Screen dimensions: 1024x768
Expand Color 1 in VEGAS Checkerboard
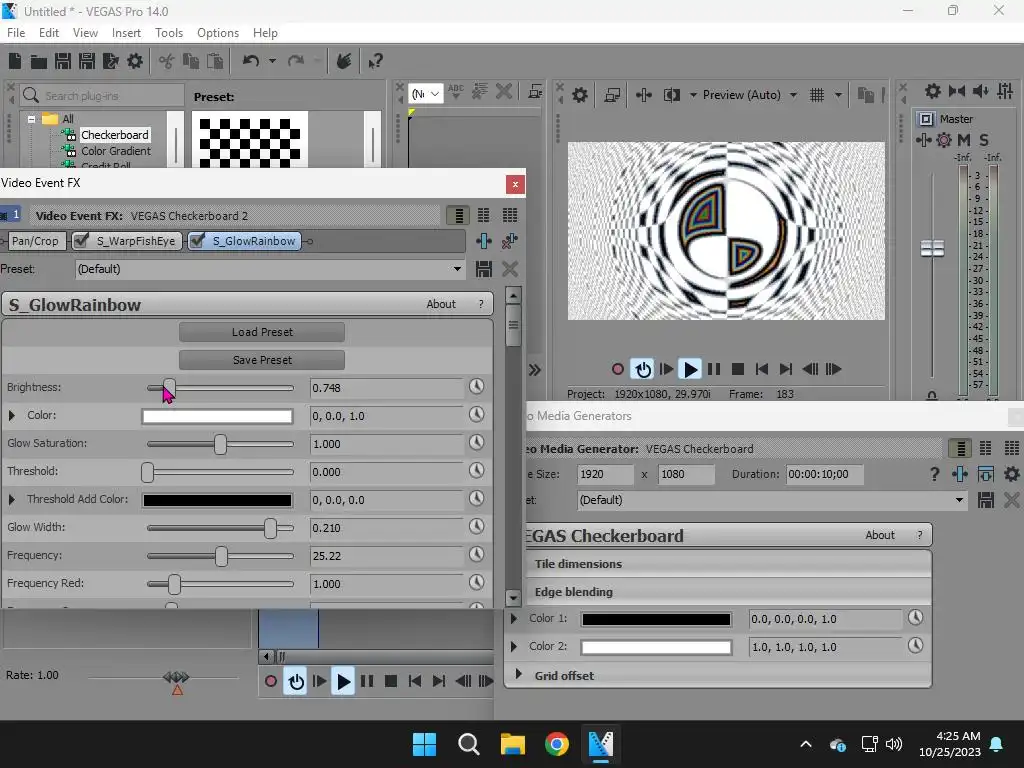514,618
